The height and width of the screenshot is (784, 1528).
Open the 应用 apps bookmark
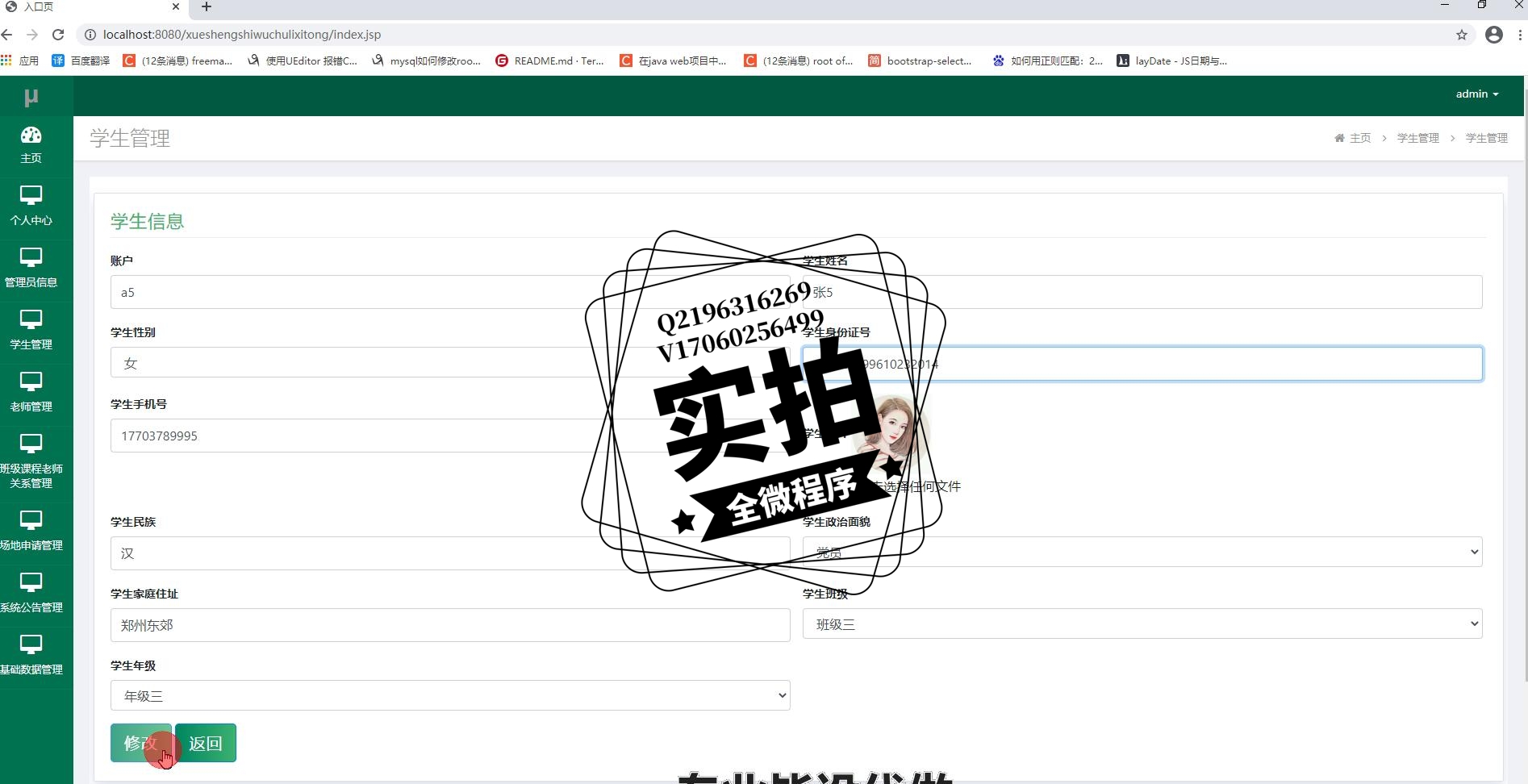coord(20,60)
